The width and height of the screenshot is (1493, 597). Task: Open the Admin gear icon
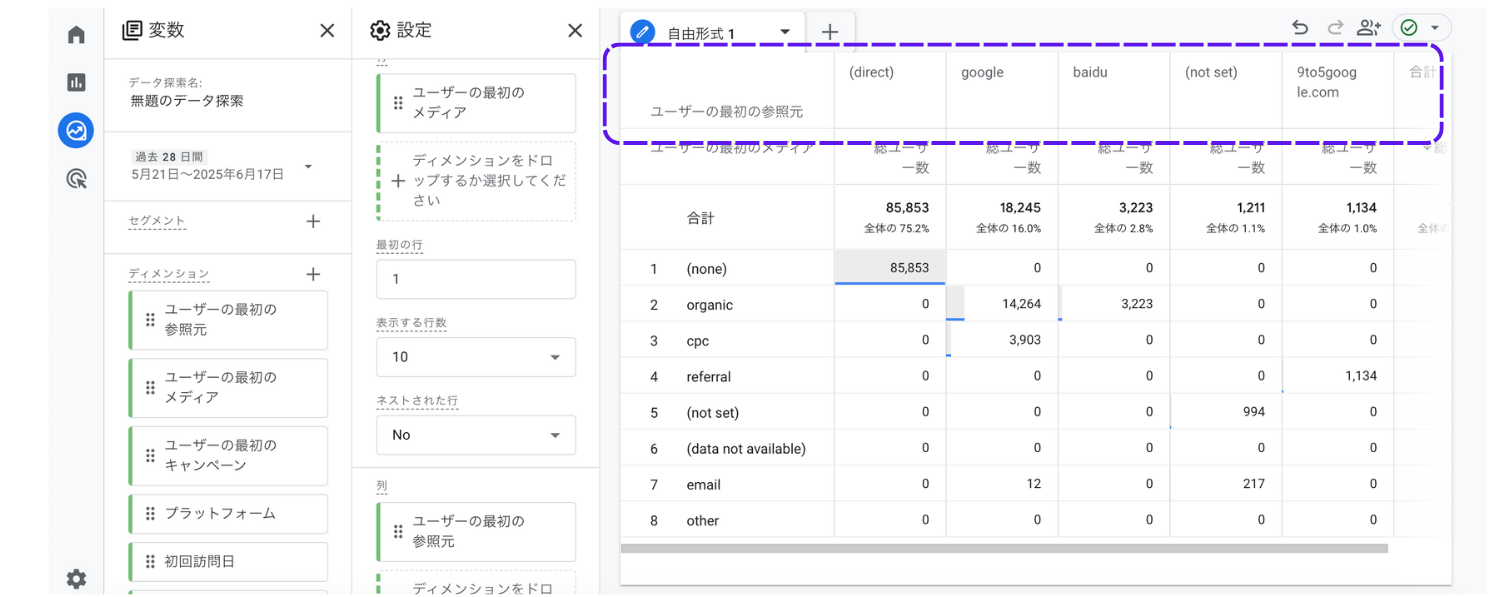tap(76, 579)
